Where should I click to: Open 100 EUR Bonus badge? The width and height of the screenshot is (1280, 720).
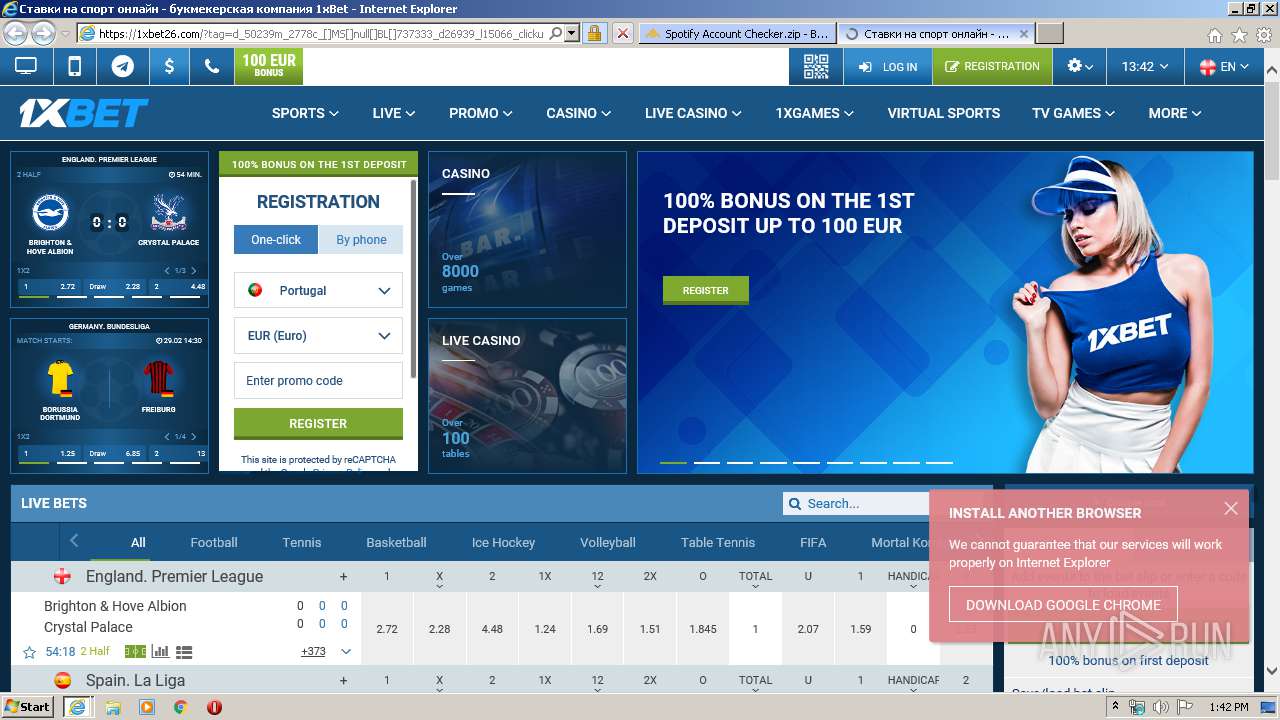click(269, 66)
